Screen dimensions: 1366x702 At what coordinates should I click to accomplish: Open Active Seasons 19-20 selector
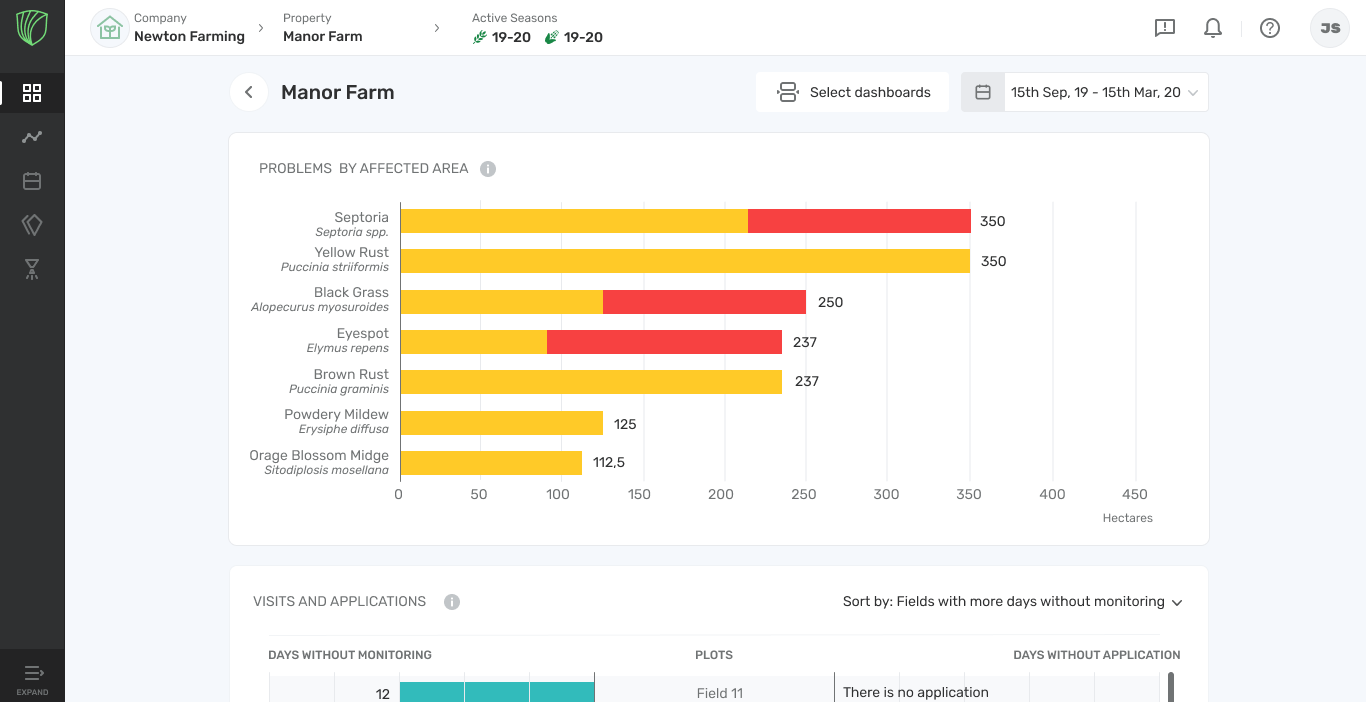537,28
